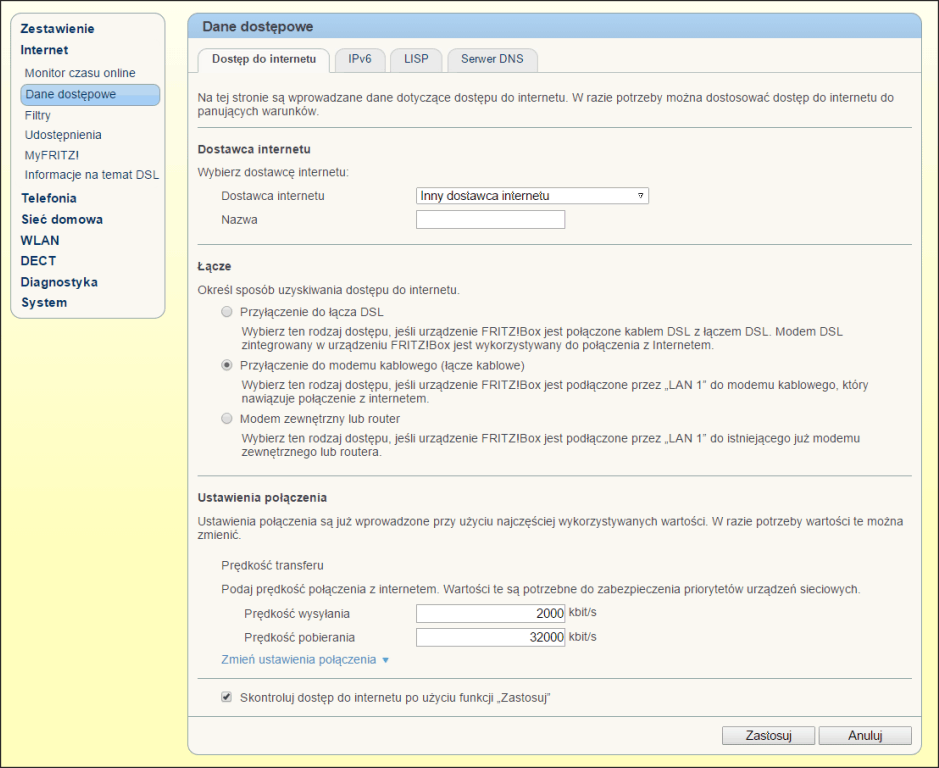The height and width of the screenshot is (768, 939).
Task: Focus the 'Prędkość wysyłania' input field
Action: [x=490, y=614]
